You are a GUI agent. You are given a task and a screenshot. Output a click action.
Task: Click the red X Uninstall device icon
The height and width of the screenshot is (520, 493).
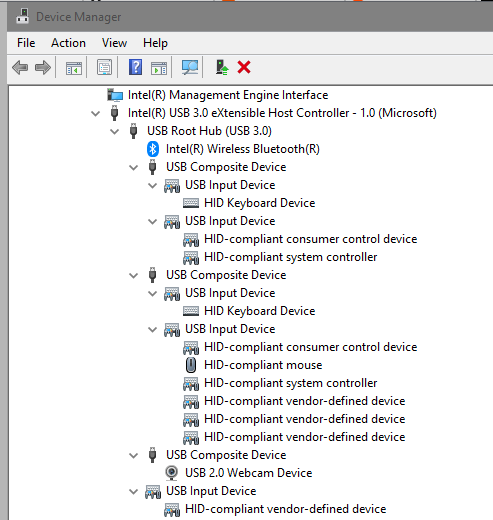click(x=244, y=67)
